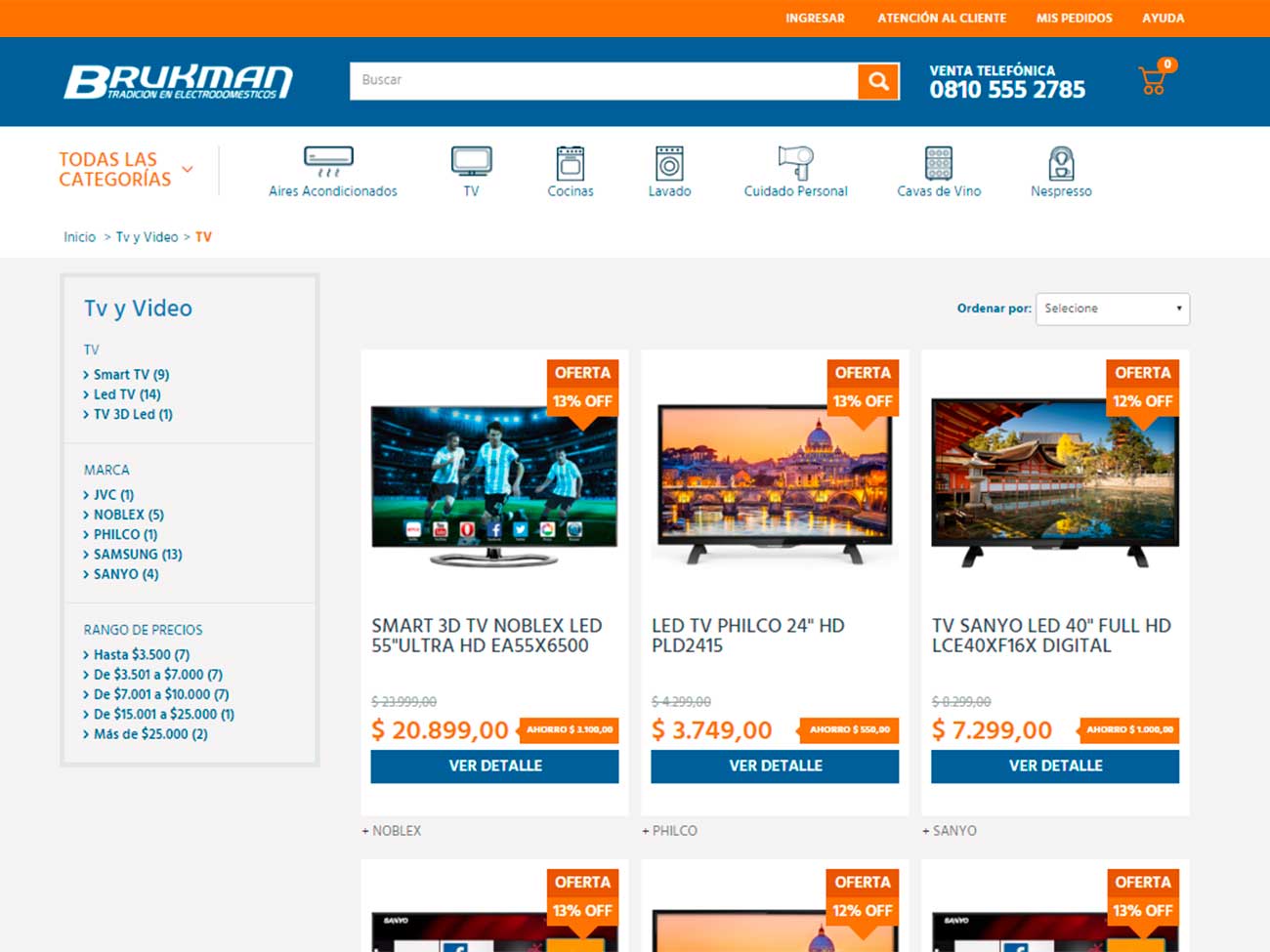
Task: Click the LED TV Philco 24" HD title
Action: (748, 636)
